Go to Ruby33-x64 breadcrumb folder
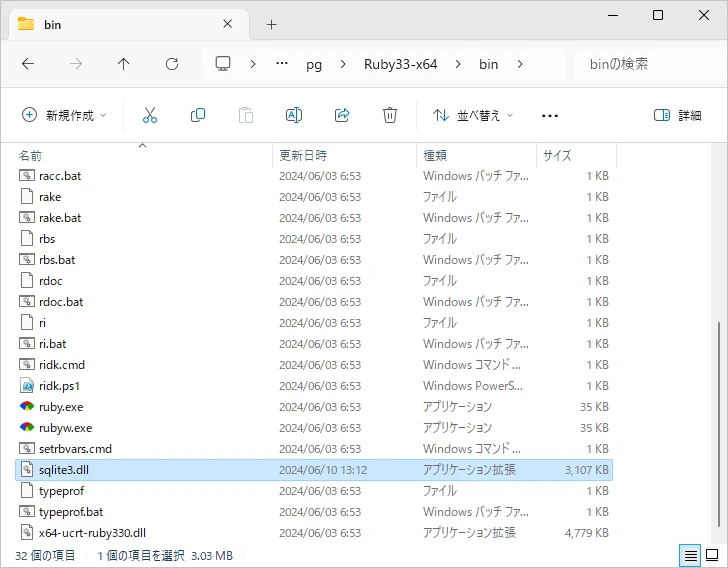Screen dimensions: 728x568 [x=400, y=64]
